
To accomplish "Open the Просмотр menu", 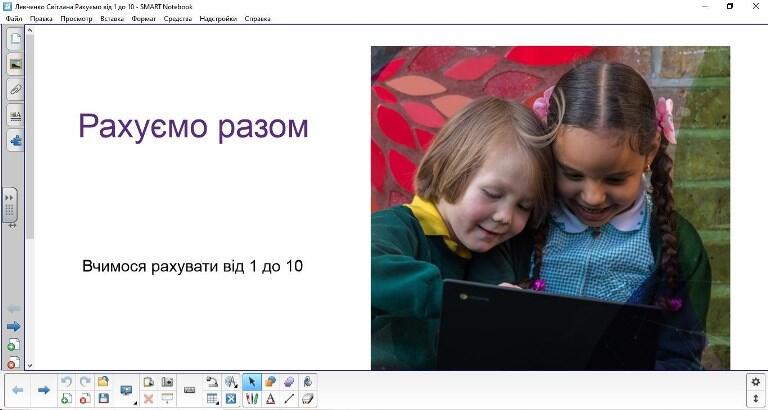I will (x=76, y=19).
